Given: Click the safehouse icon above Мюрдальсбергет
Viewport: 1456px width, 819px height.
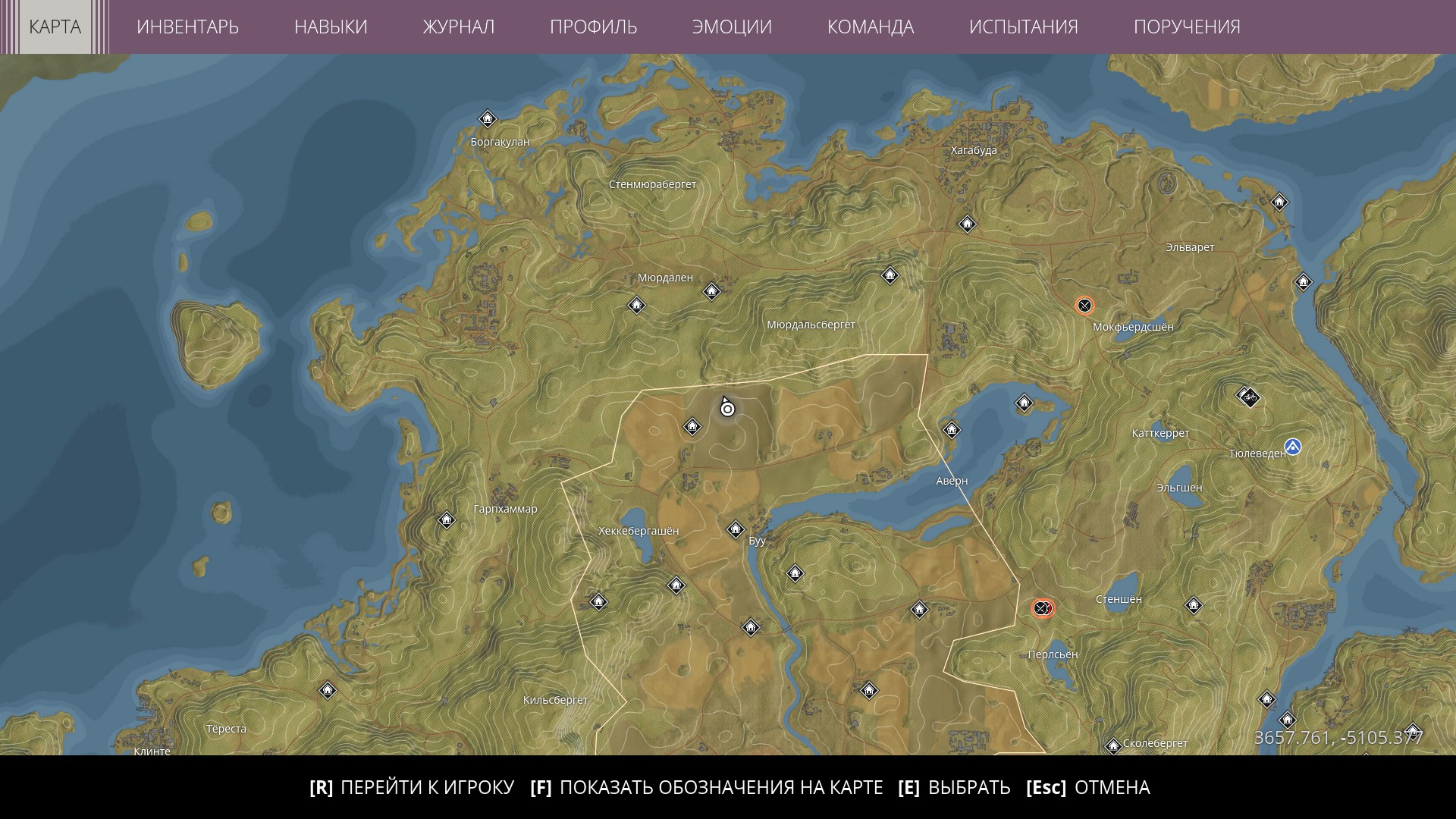Looking at the screenshot, I should point(890,275).
